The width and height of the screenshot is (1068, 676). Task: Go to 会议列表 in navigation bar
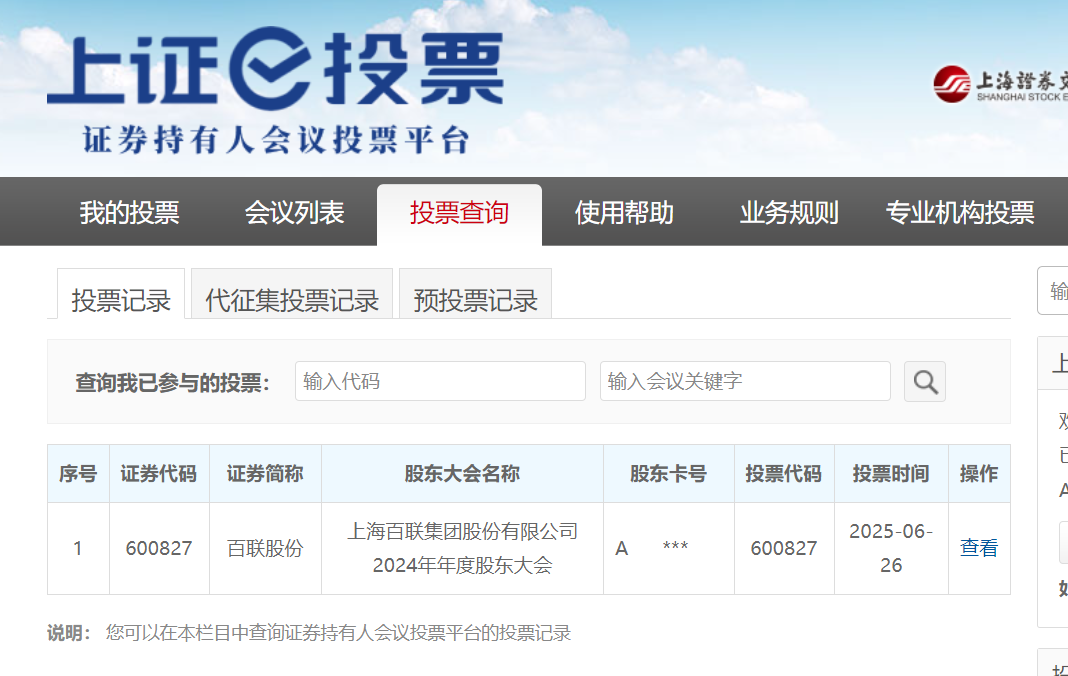tap(294, 213)
